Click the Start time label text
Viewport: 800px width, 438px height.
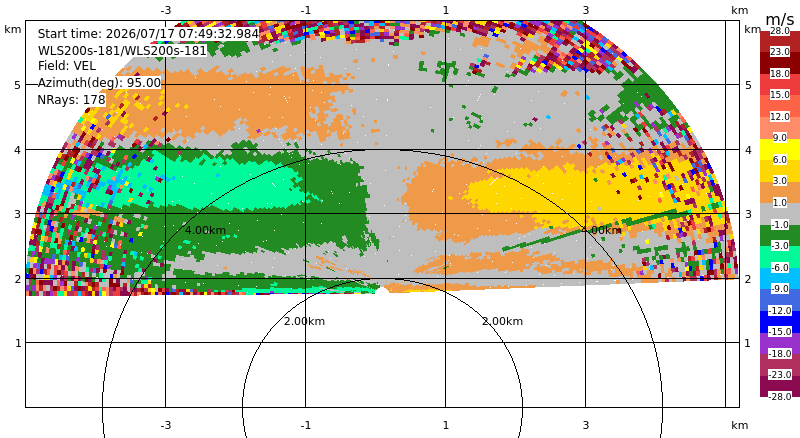coord(148,34)
